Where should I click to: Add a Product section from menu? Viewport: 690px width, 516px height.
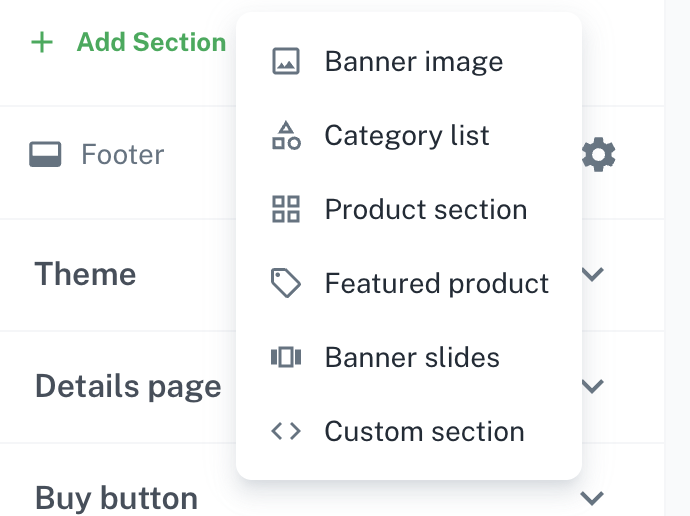tap(425, 210)
